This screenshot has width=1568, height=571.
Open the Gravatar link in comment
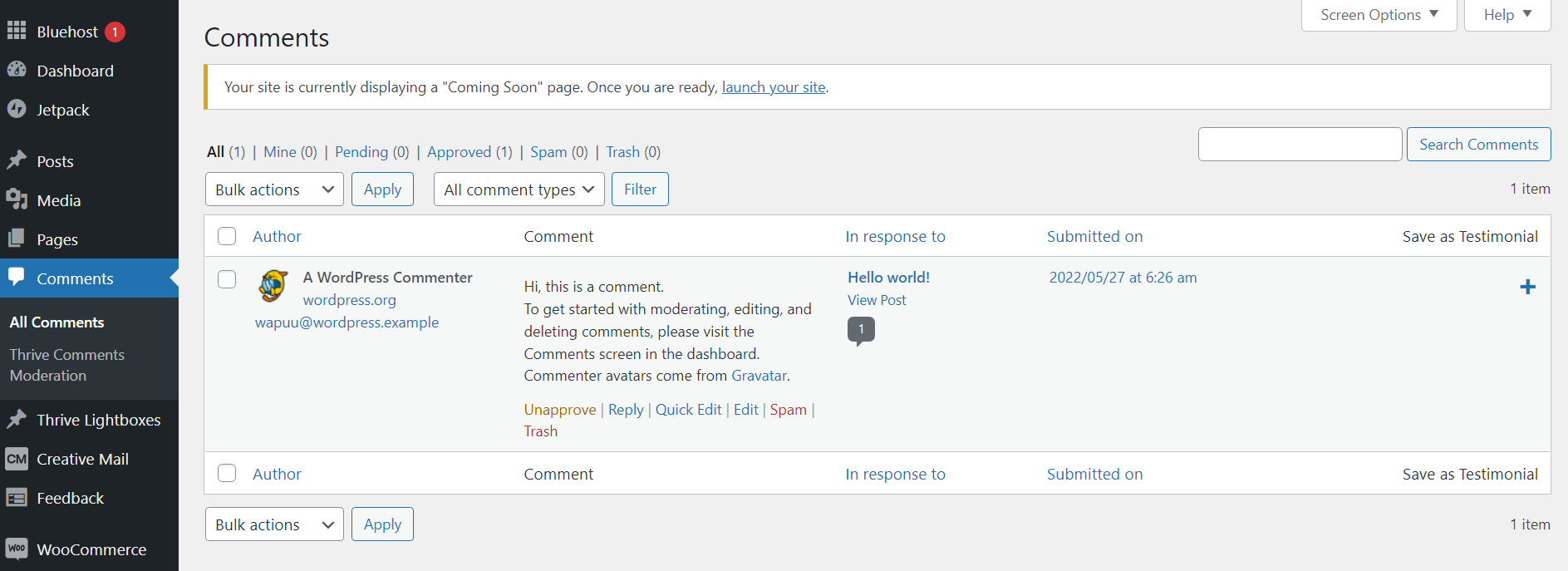tap(759, 376)
